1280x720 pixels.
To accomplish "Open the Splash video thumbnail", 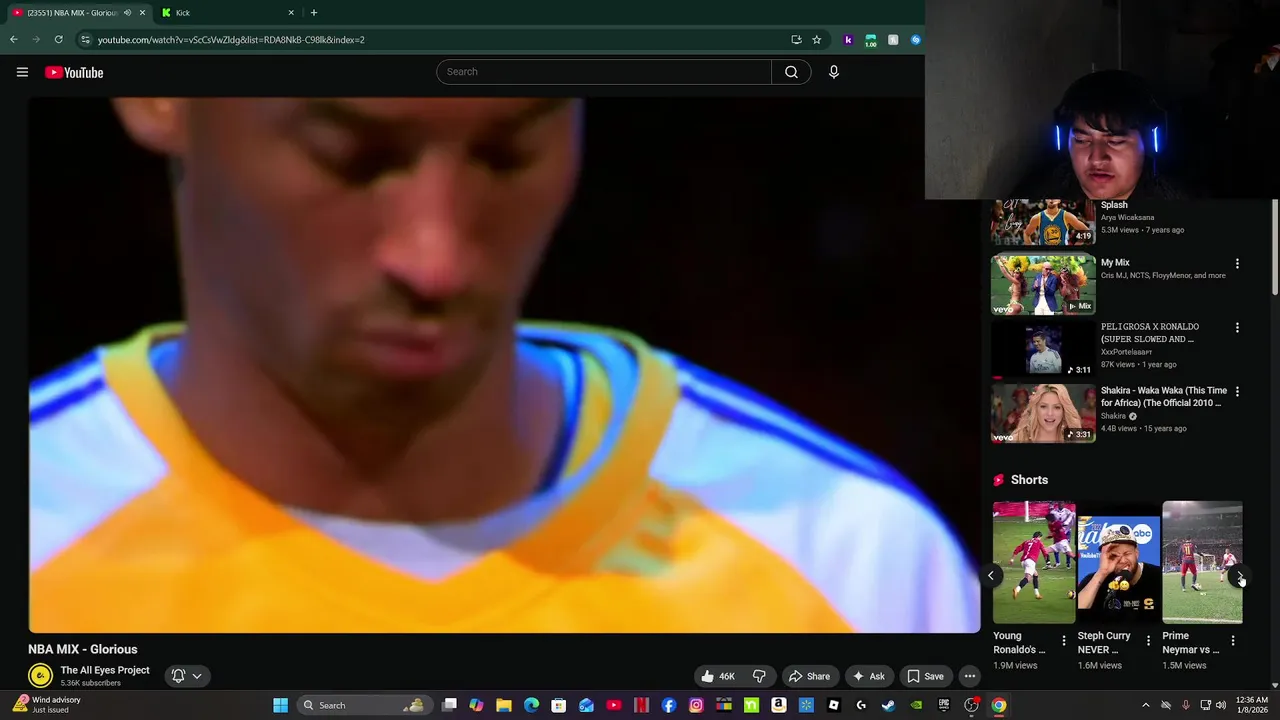I will pos(1043,221).
